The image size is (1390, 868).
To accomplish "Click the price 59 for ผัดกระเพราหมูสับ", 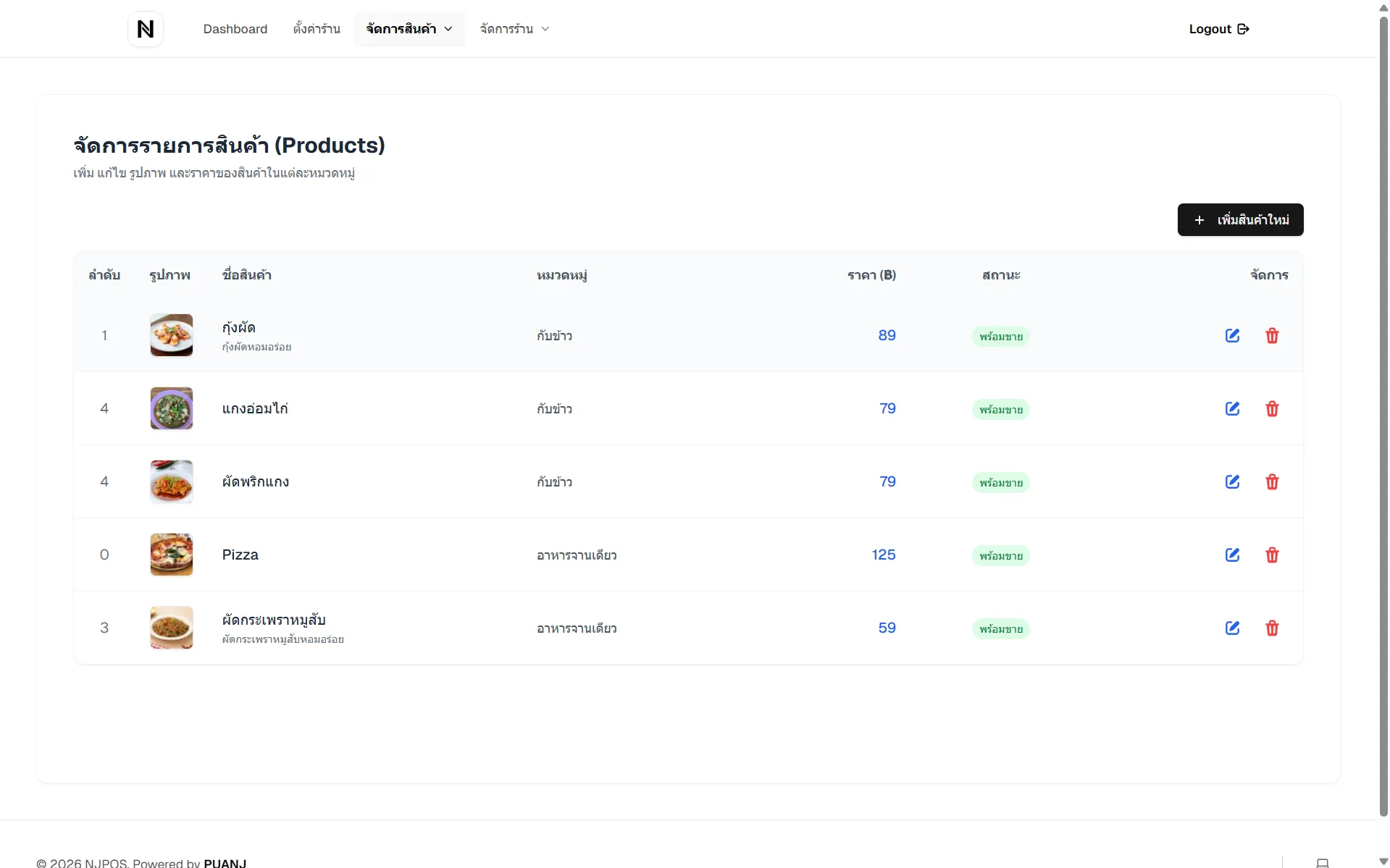I will click(887, 628).
